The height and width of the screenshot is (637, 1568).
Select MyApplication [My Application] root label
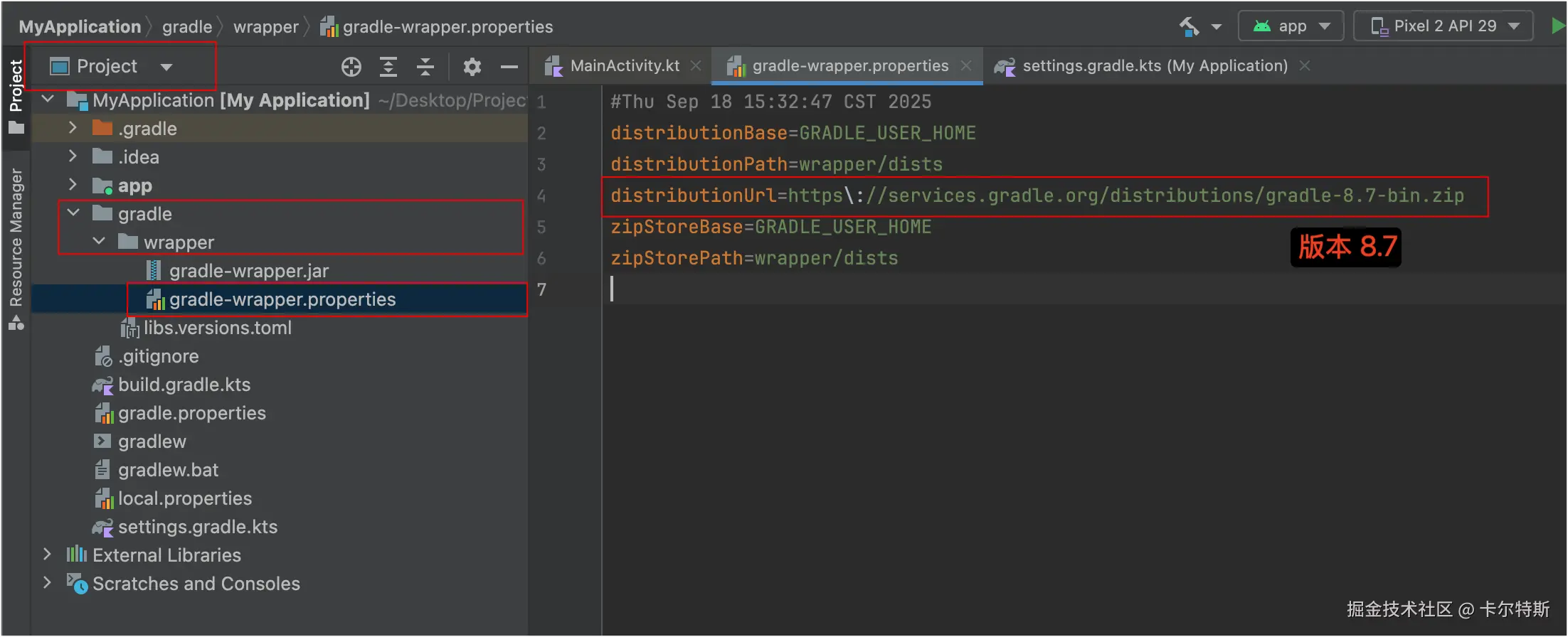pos(231,100)
